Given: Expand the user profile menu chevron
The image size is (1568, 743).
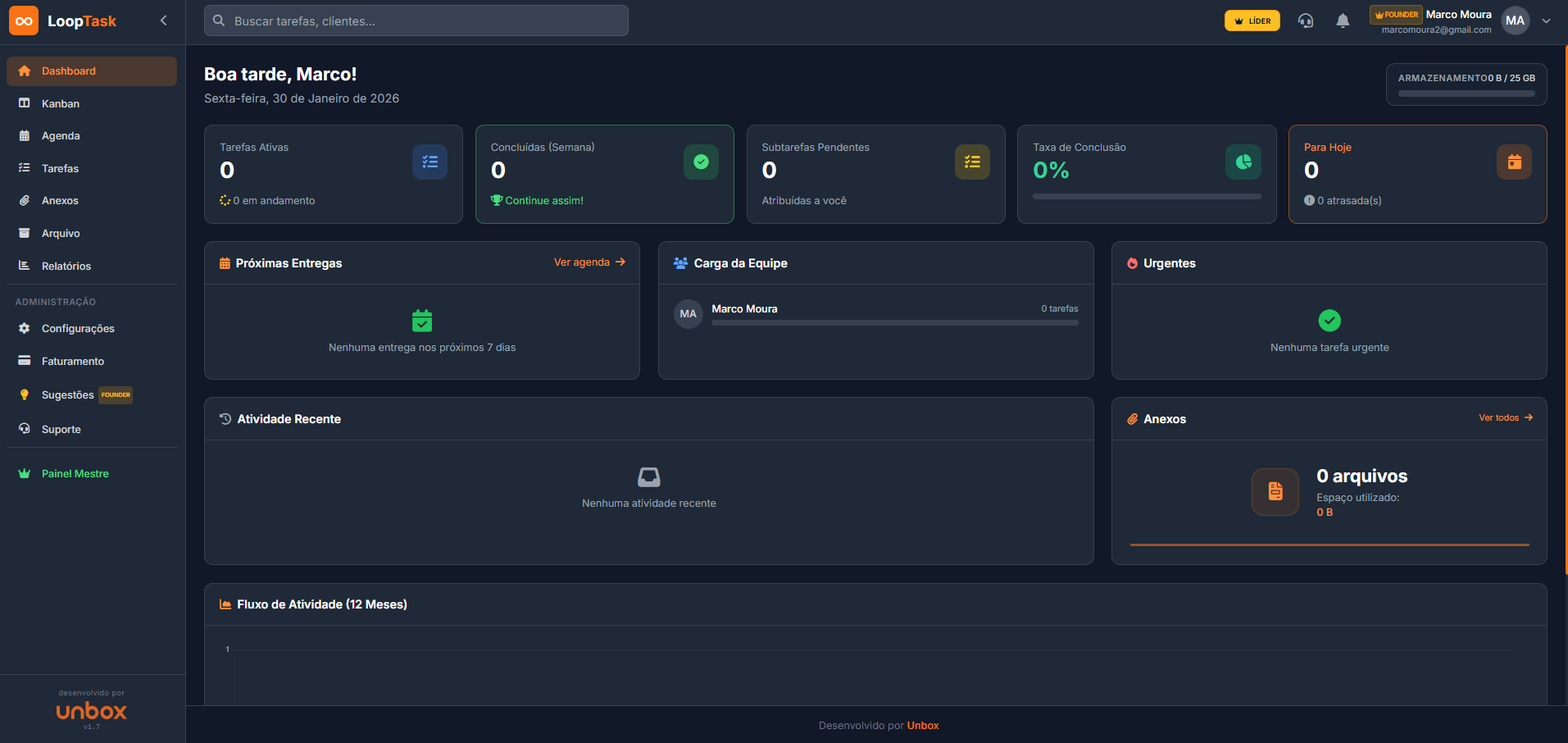Looking at the screenshot, I should [x=1547, y=21].
